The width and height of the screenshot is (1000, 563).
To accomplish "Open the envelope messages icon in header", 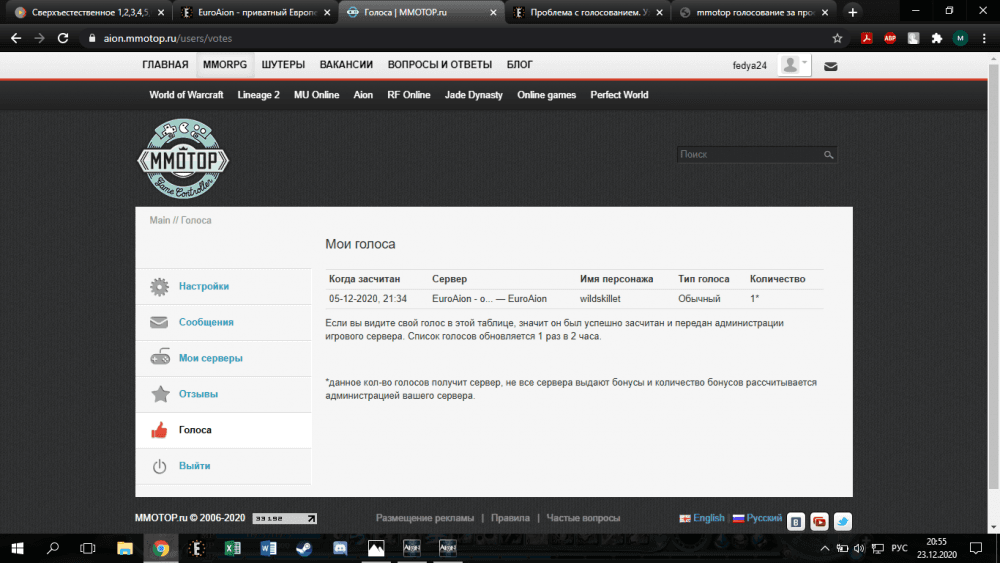I will pyautogui.click(x=830, y=66).
